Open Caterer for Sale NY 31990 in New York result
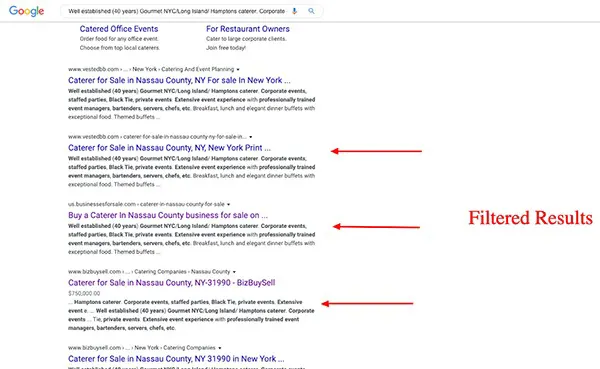 click(x=176, y=359)
